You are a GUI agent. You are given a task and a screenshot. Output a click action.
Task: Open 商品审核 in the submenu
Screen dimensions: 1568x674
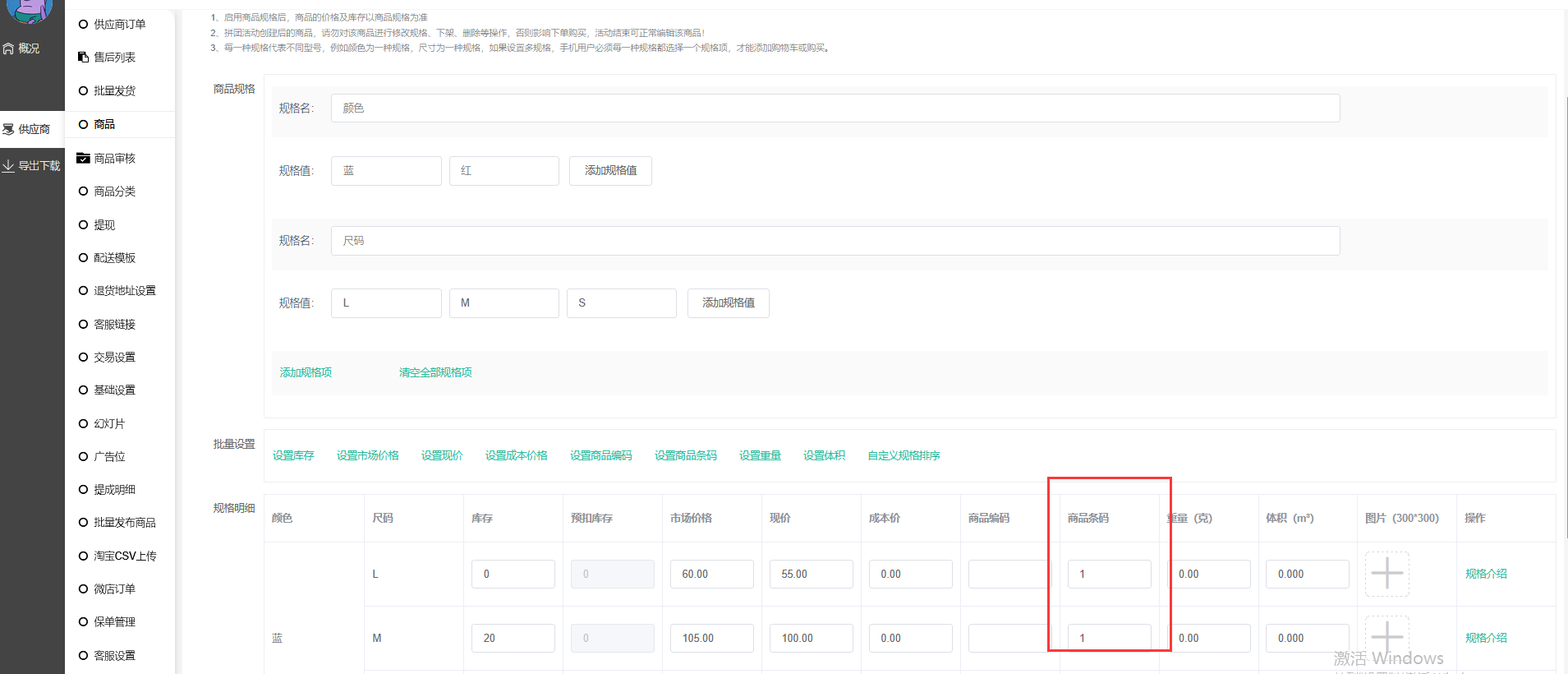pos(114,159)
